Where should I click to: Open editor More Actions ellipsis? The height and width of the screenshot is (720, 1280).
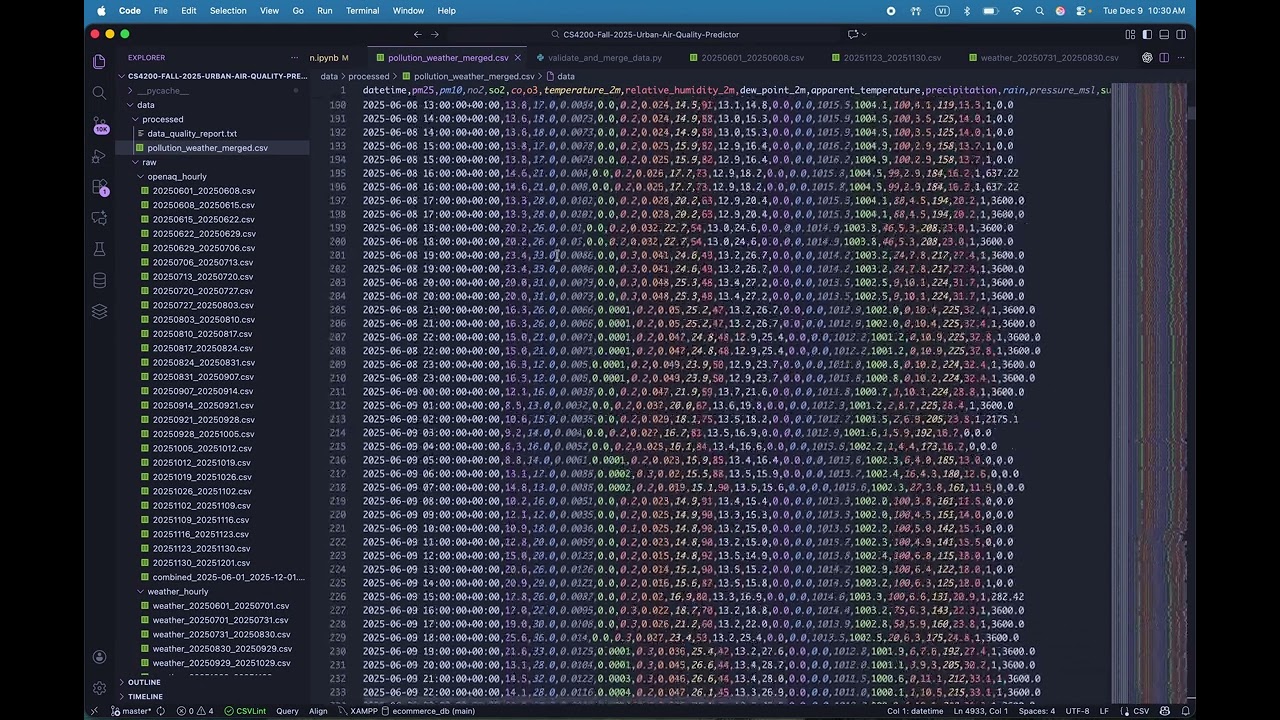pyautogui.click(x=1181, y=58)
